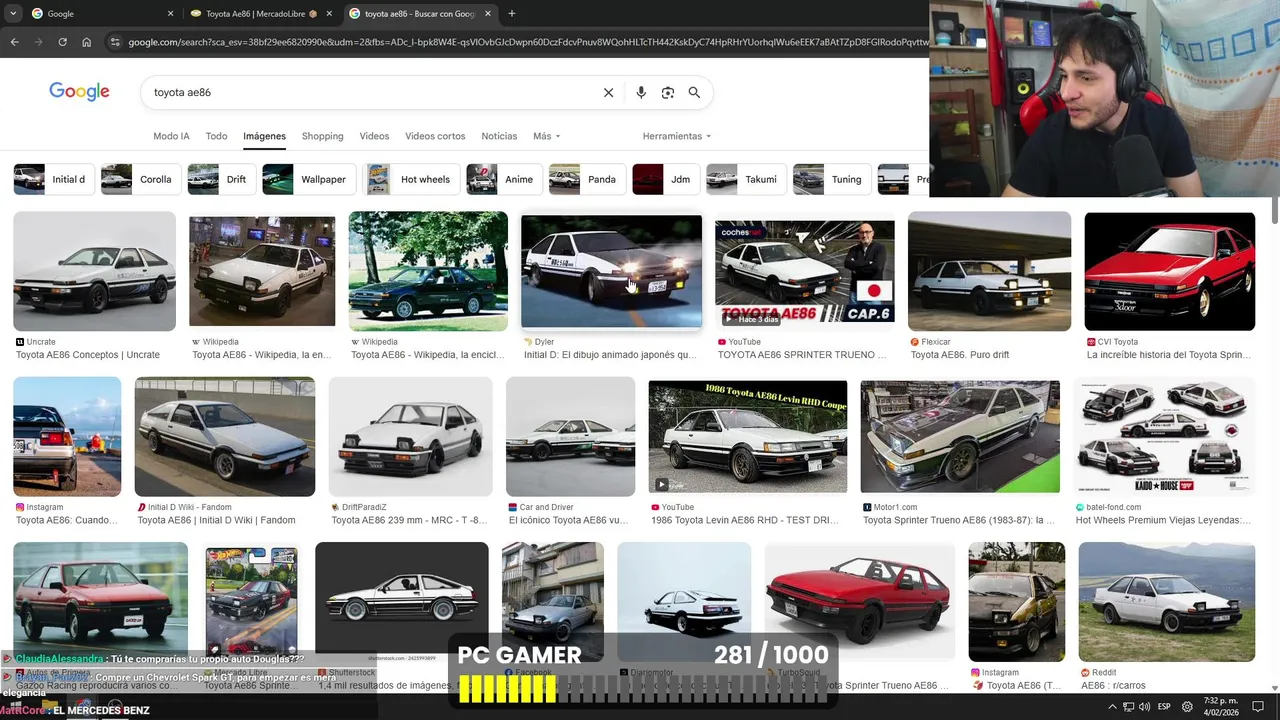This screenshot has height=720, width=1280.
Task: Expand the Más dropdown menu
Action: [546, 136]
